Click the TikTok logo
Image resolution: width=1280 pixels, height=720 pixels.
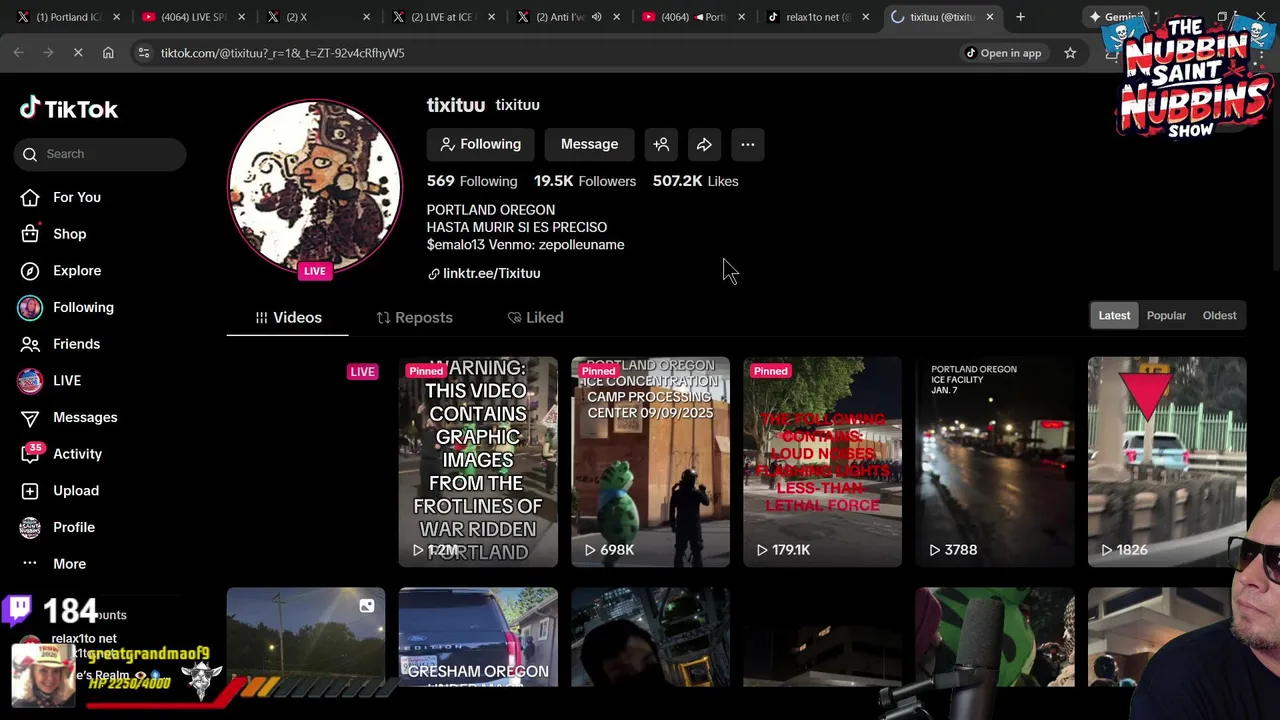click(x=69, y=109)
